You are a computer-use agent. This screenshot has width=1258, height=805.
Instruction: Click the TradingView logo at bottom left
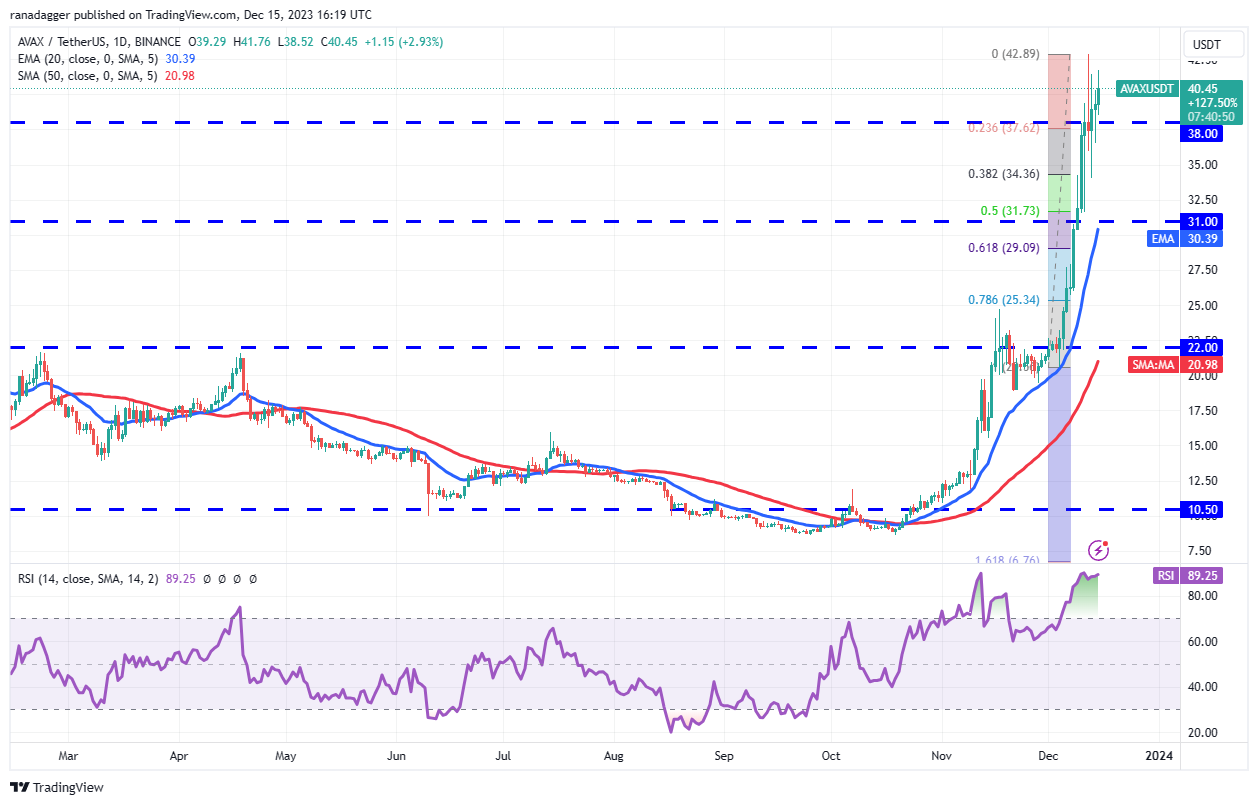pyautogui.click(x=55, y=787)
